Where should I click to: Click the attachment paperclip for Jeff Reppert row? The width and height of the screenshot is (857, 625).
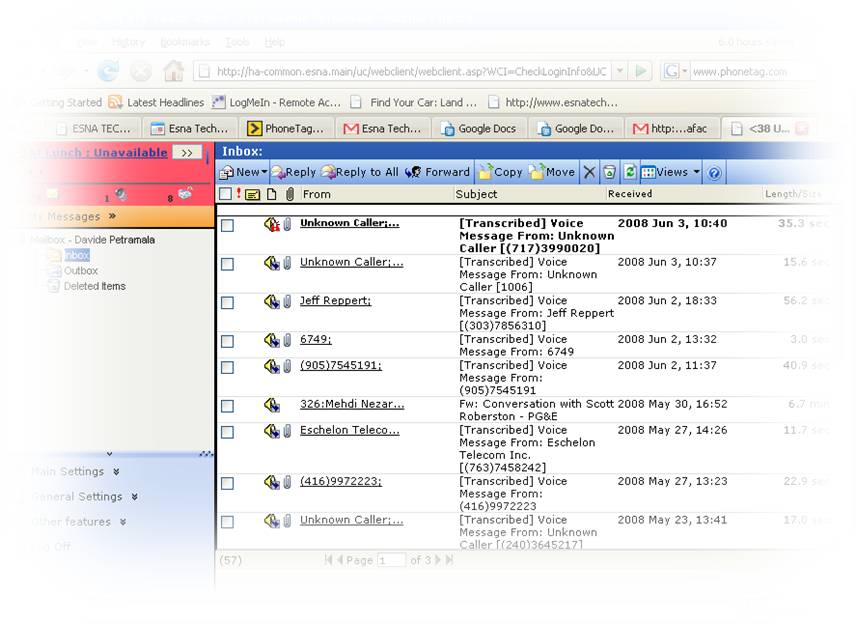(287, 302)
